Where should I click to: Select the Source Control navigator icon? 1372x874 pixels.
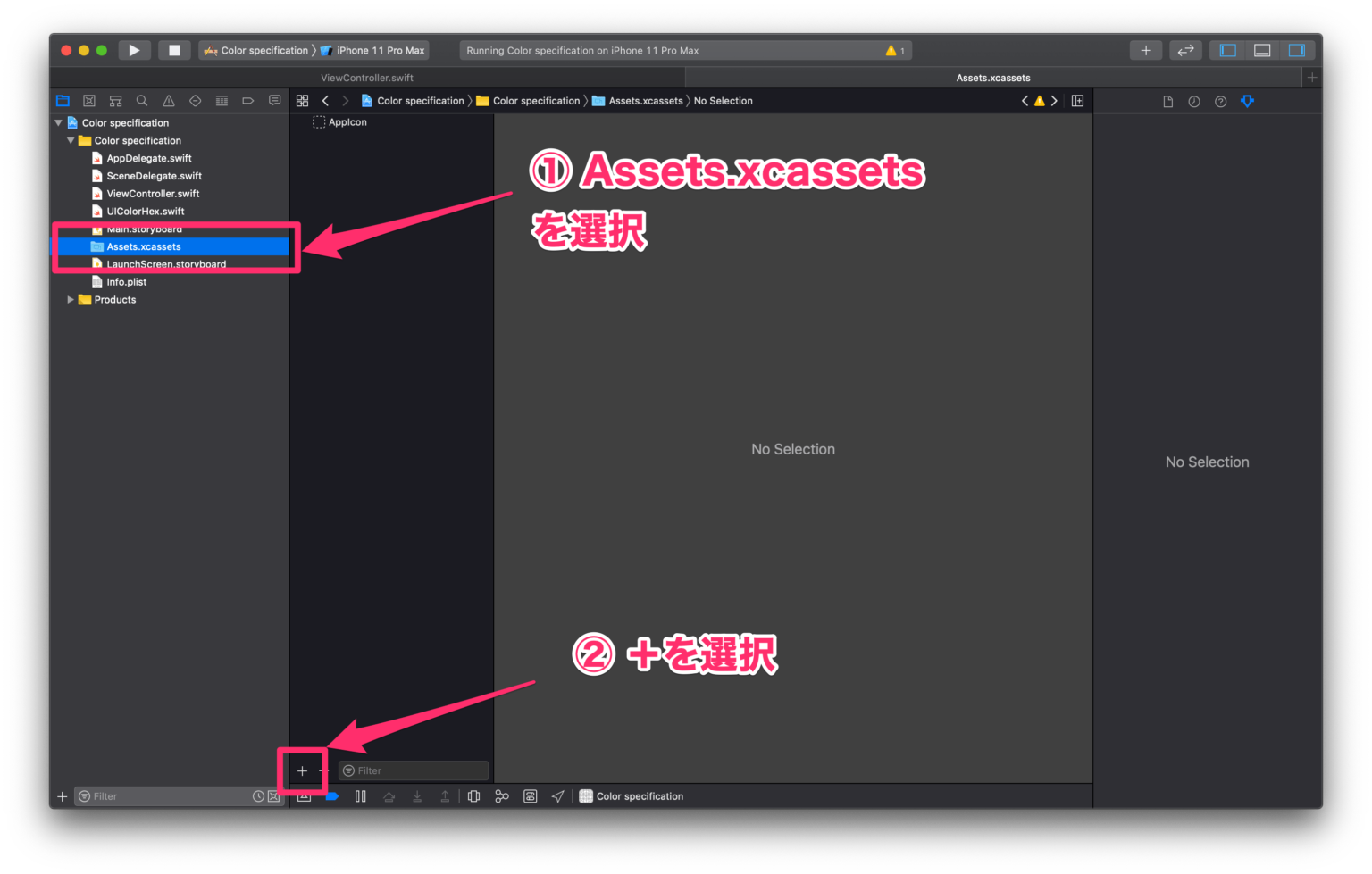point(89,100)
